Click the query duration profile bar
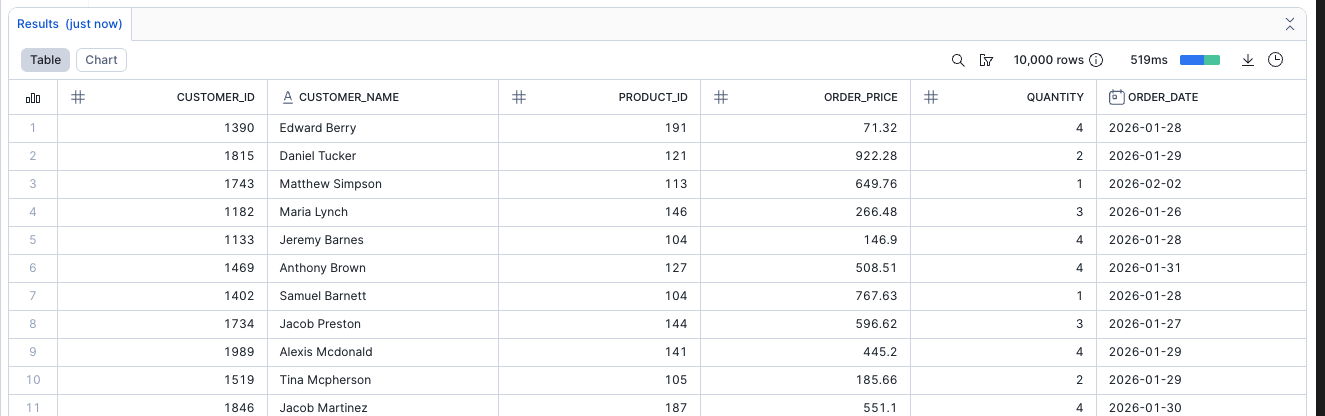 point(1200,60)
